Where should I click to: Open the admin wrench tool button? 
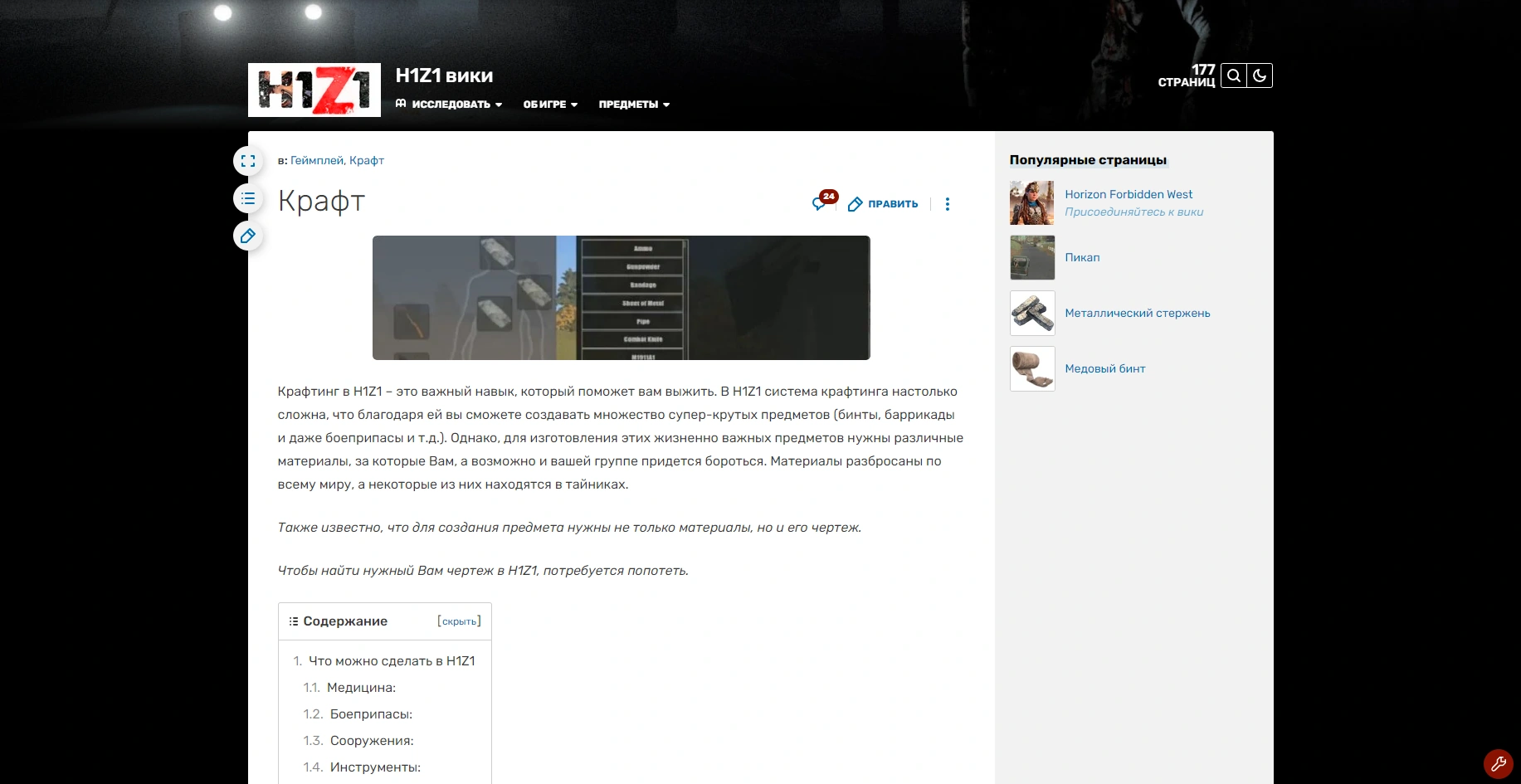pyautogui.click(x=1499, y=764)
